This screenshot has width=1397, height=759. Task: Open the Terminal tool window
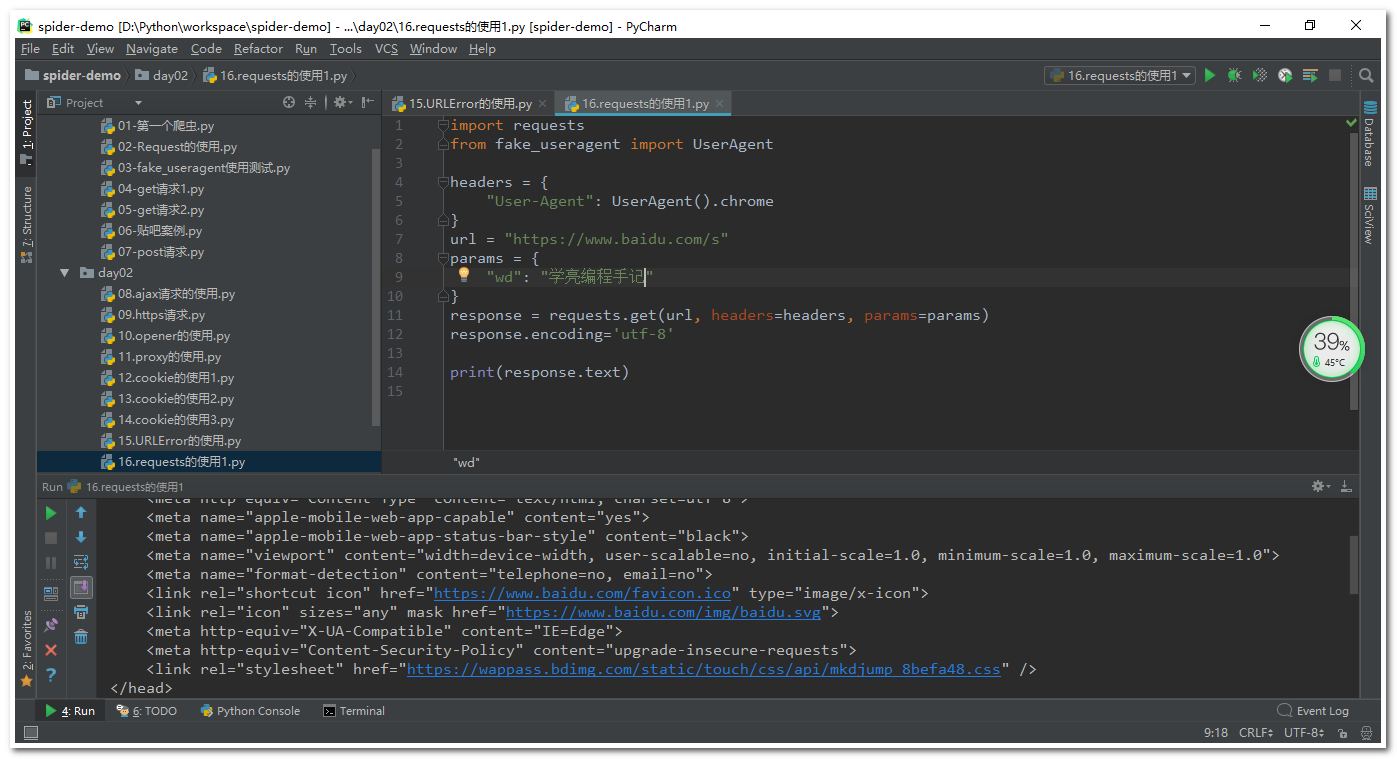tap(354, 711)
